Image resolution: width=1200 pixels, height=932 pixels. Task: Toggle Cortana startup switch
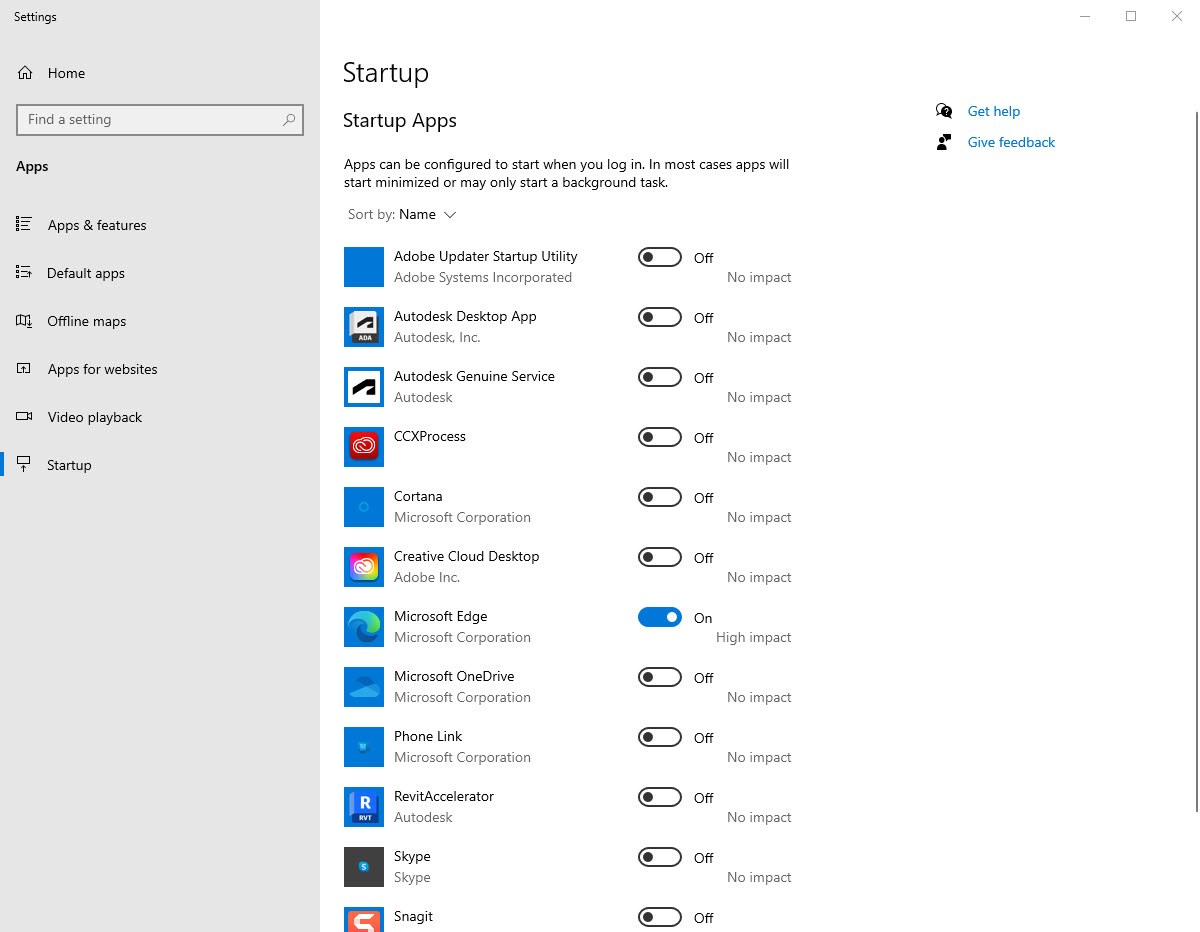point(660,497)
